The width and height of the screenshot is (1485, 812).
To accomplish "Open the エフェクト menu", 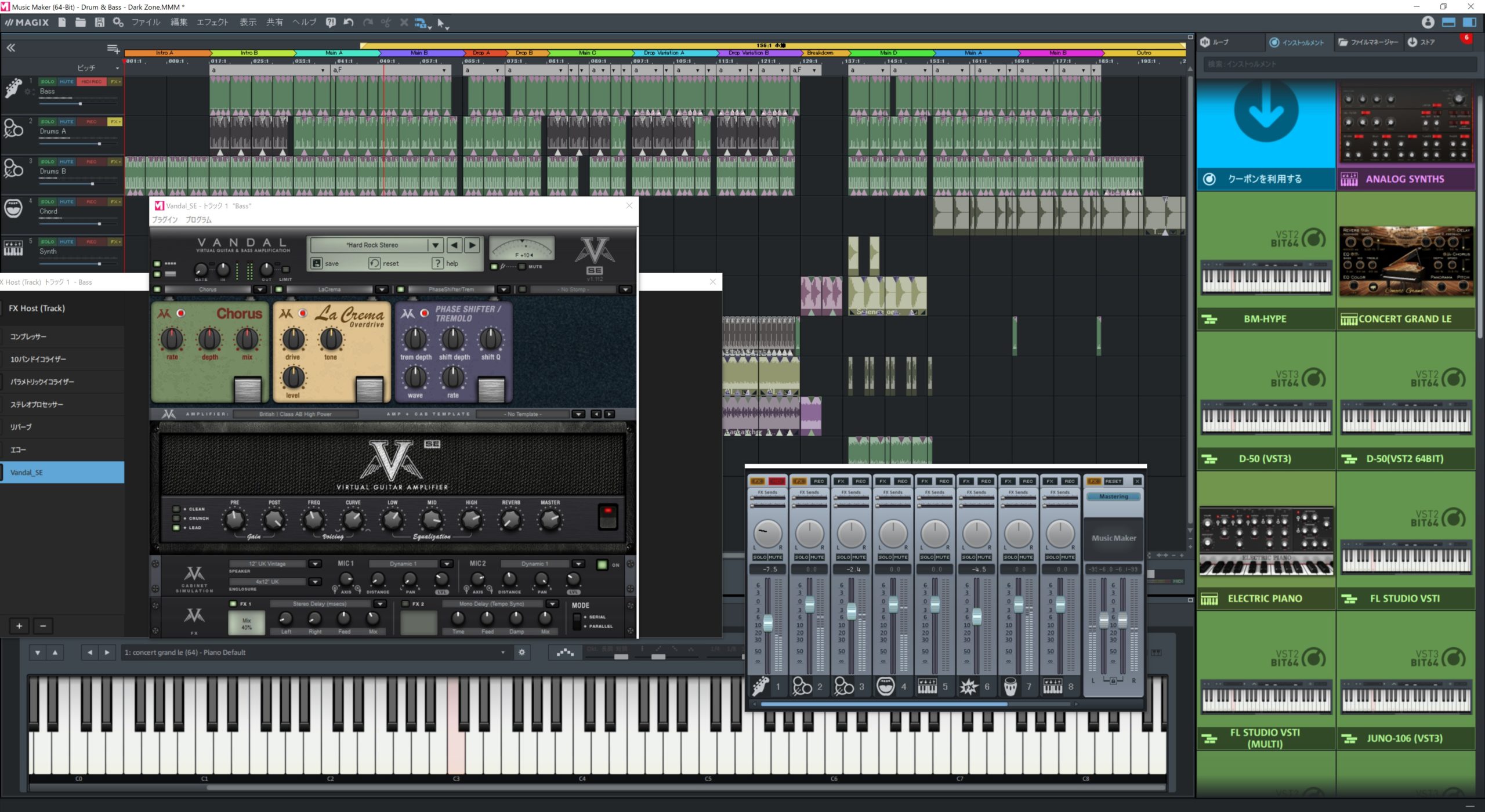I will (x=212, y=23).
